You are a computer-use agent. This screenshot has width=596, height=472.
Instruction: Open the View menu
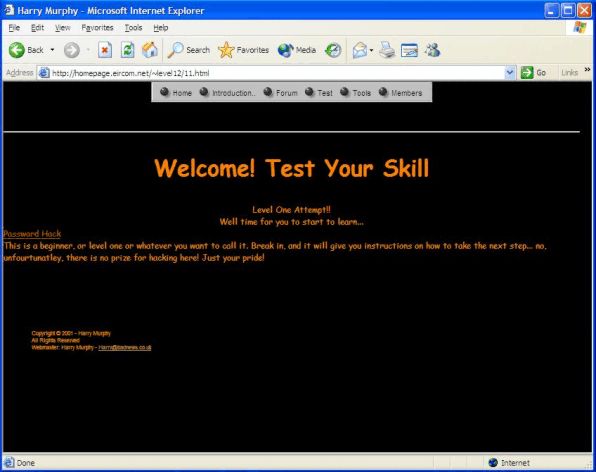pos(62,28)
